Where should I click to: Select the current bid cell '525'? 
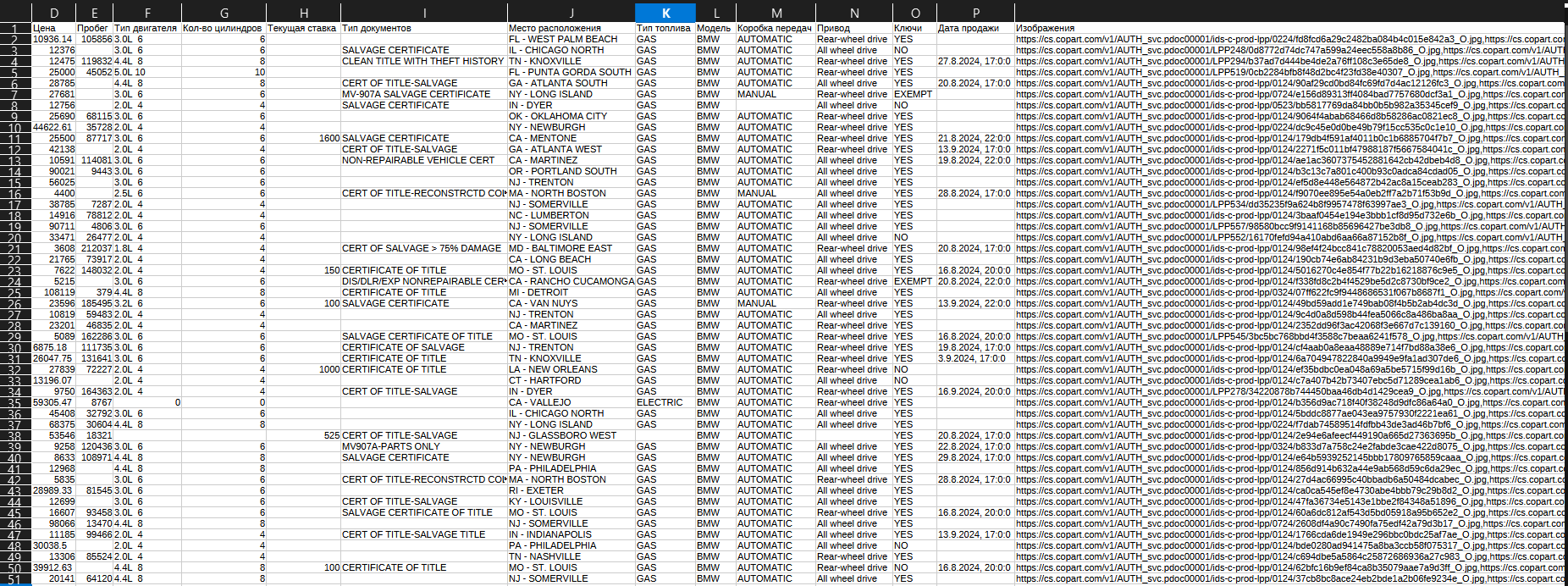(x=303, y=435)
